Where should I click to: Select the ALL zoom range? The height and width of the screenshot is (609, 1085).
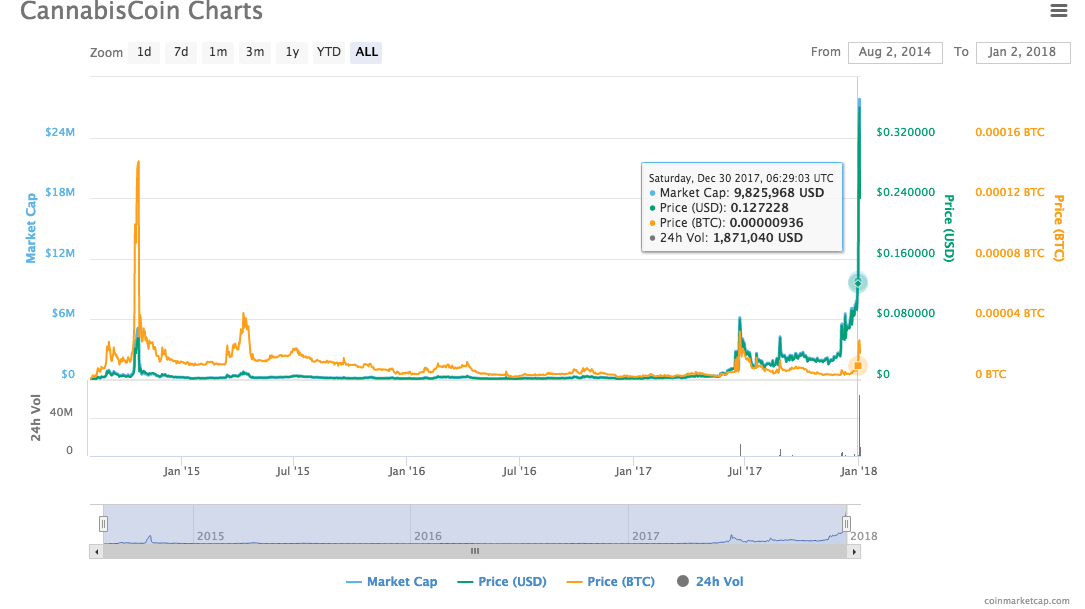(366, 52)
